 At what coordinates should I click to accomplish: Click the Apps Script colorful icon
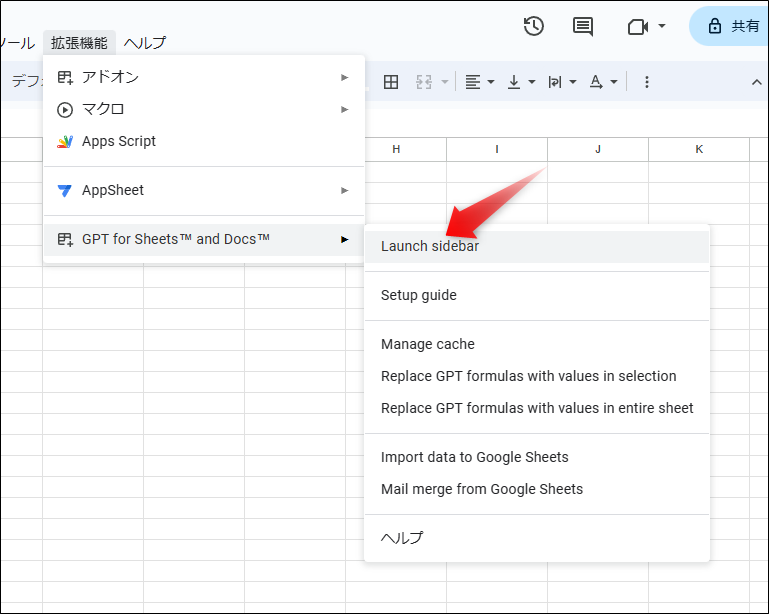[x=65, y=141]
